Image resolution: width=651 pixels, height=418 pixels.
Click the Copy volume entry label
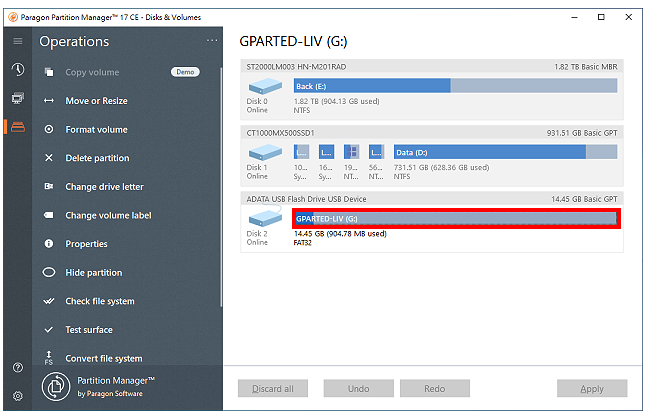92,72
